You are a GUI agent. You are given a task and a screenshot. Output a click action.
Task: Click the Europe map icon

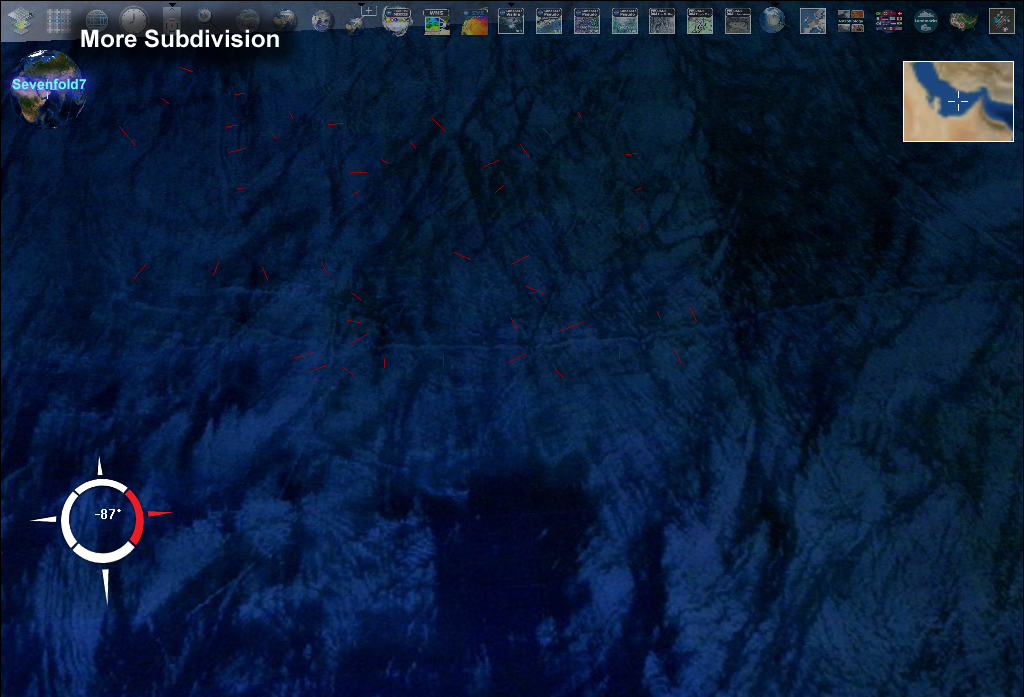click(812, 21)
